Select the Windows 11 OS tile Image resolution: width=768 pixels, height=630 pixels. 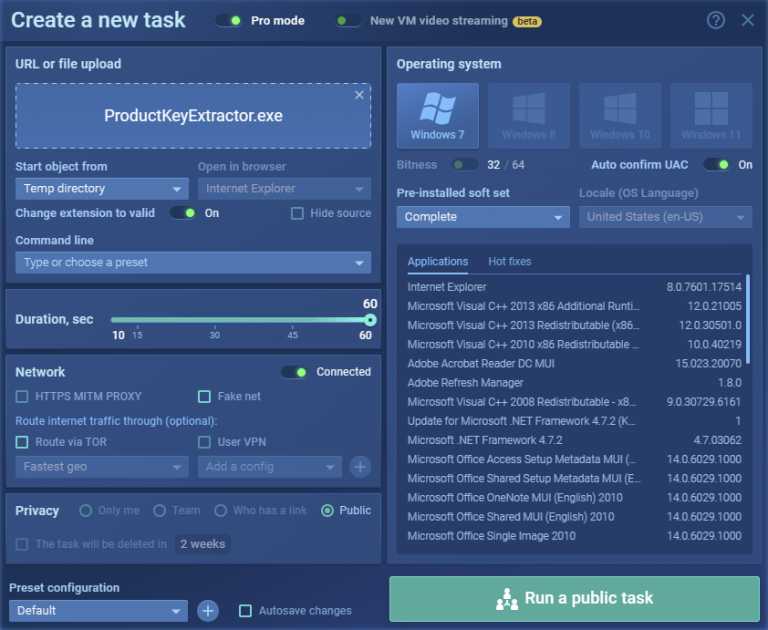tap(711, 116)
